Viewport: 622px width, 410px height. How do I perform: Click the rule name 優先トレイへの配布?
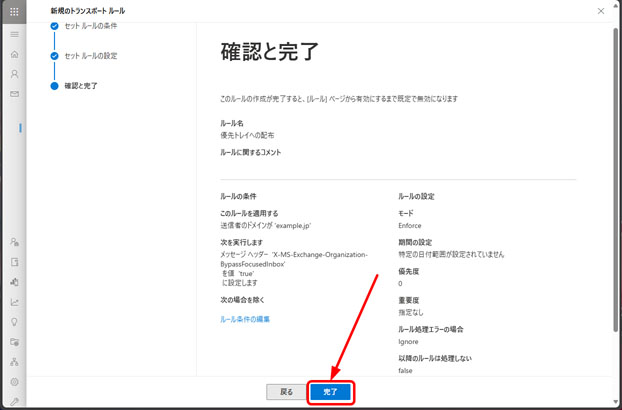247,135
